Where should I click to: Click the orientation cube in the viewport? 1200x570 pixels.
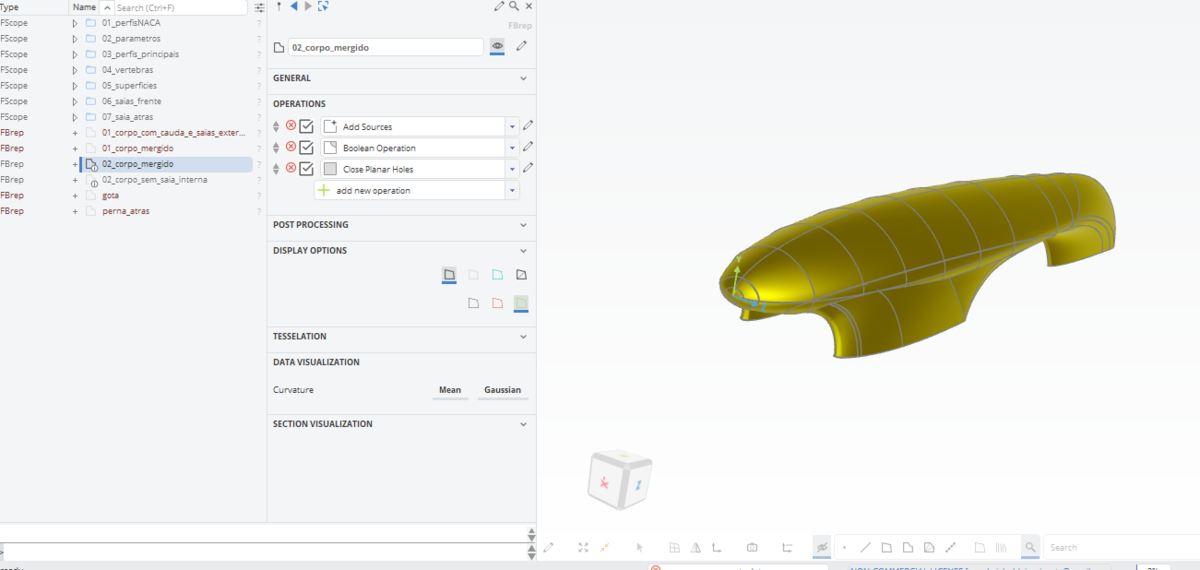pyautogui.click(x=620, y=480)
